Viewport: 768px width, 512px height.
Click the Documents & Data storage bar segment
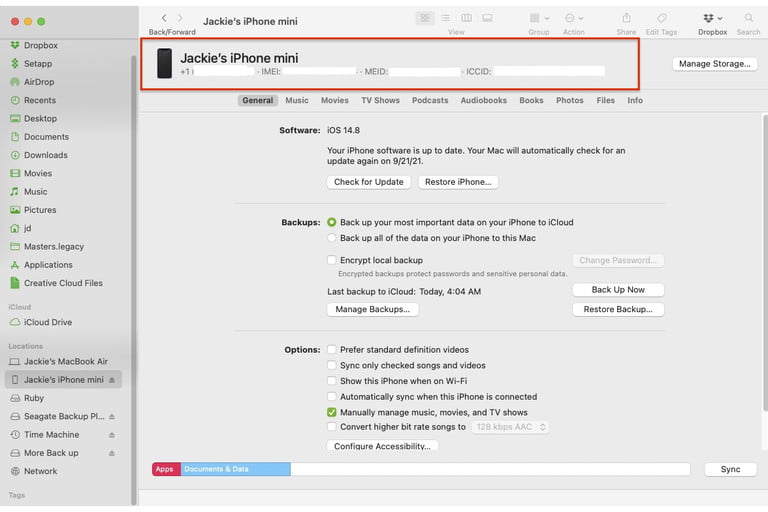(x=235, y=469)
